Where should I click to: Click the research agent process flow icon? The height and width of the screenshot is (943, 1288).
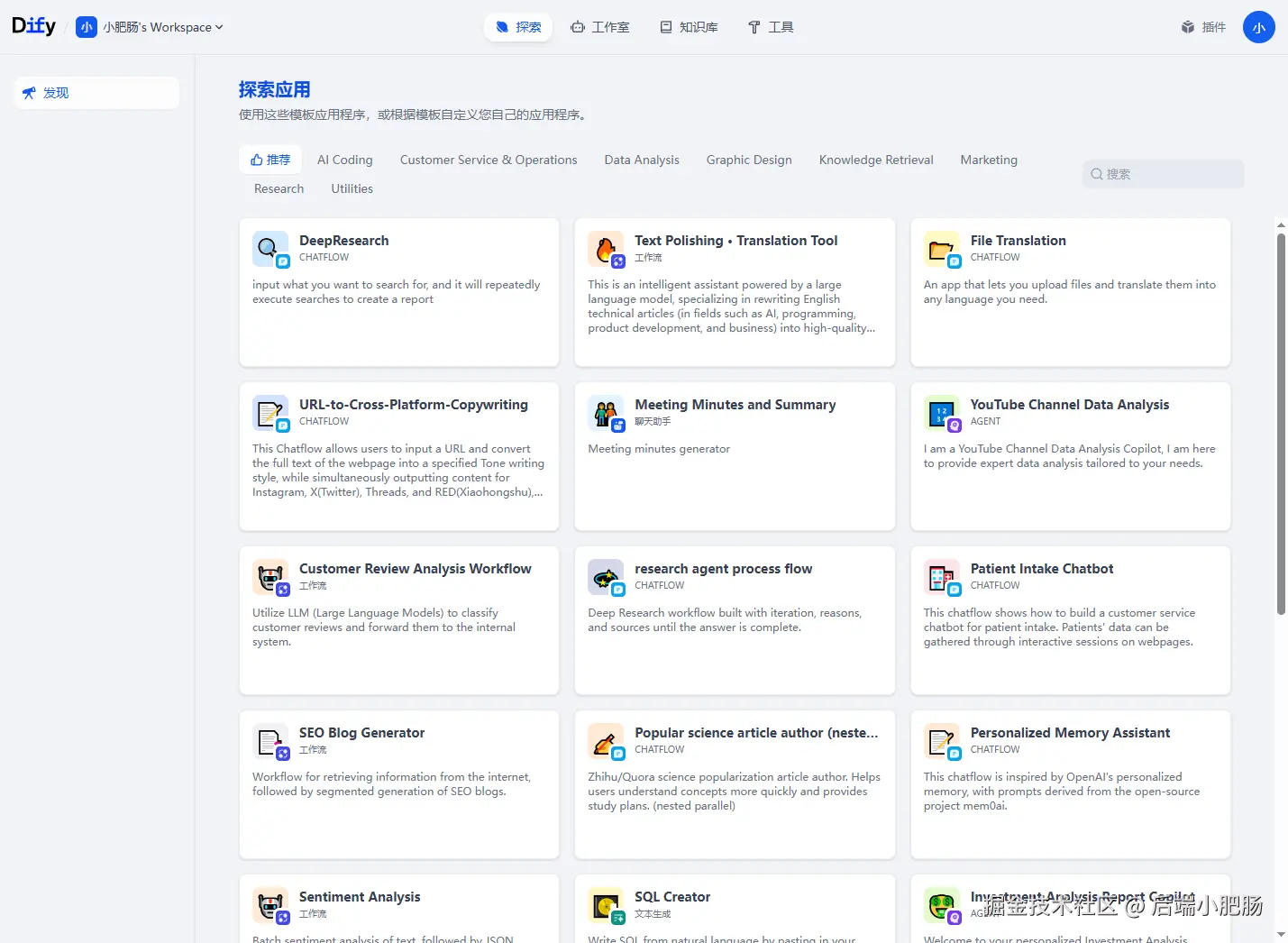click(607, 577)
